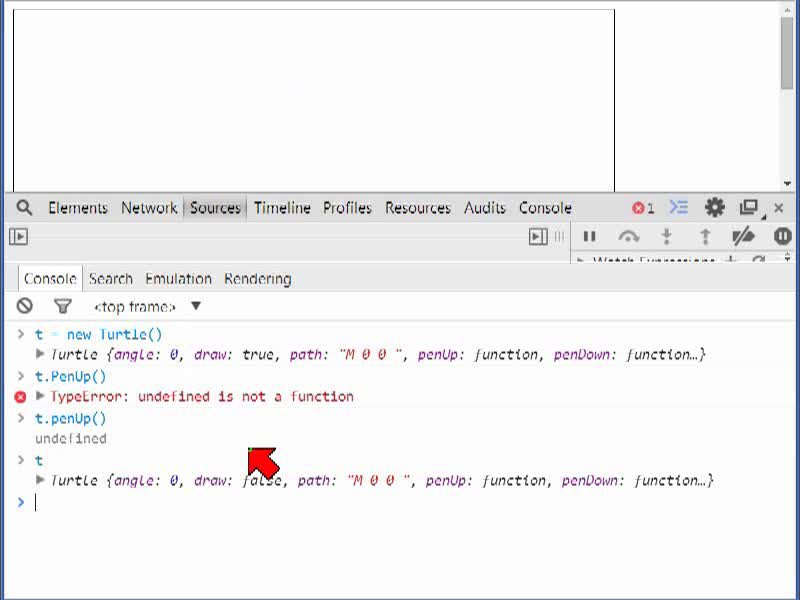Click the console filter funnel icon

click(x=63, y=306)
